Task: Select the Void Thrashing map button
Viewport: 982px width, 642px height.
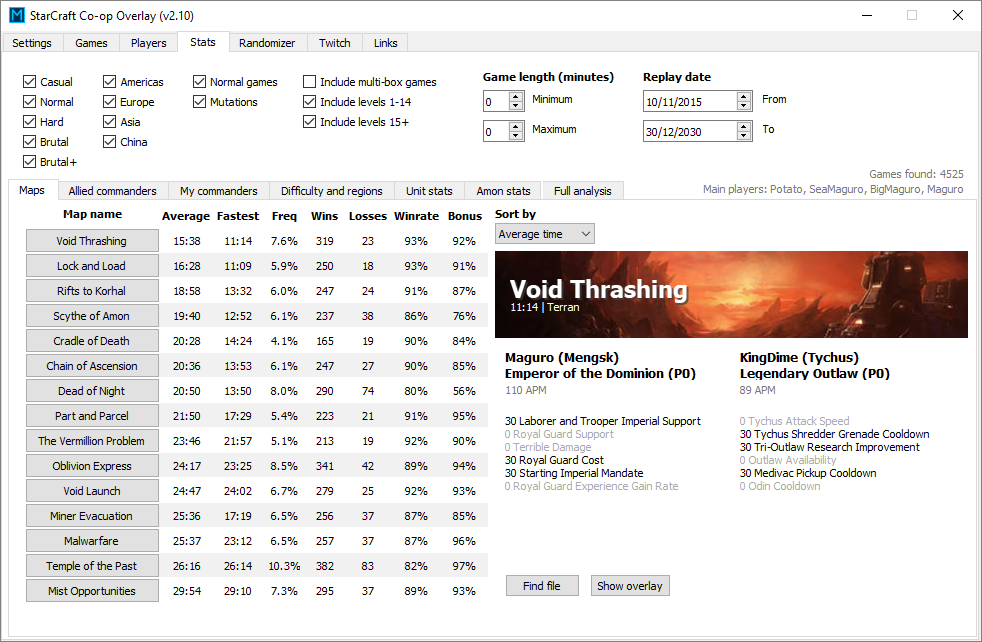Action: (92, 241)
